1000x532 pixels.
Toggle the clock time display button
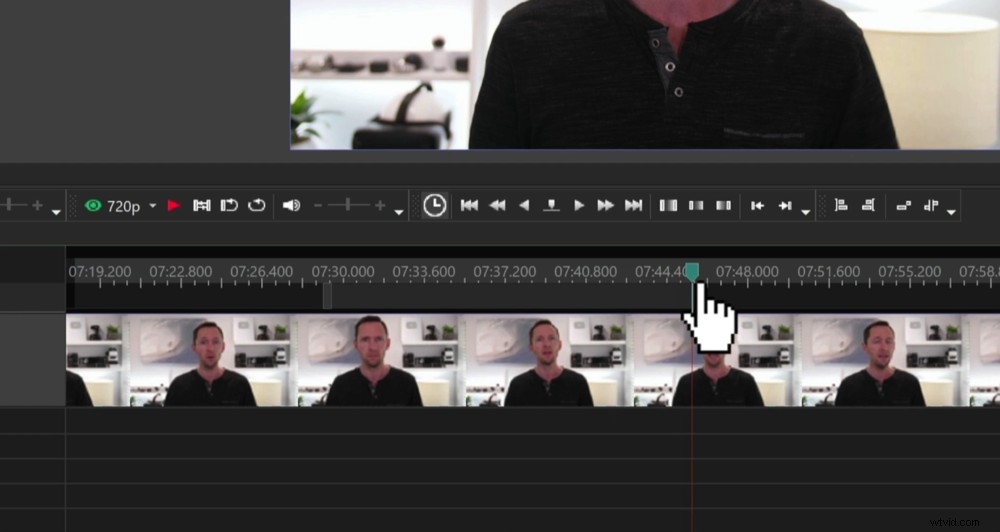tap(435, 205)
